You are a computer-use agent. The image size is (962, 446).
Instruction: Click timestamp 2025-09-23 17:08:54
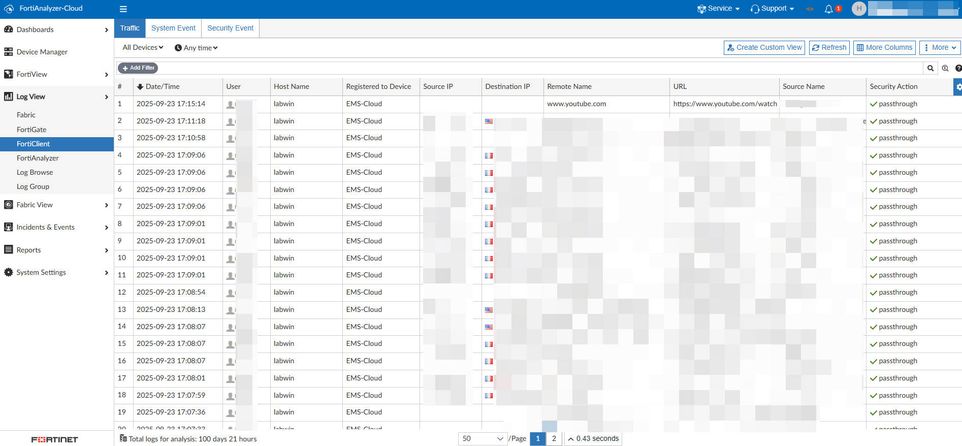171,293
